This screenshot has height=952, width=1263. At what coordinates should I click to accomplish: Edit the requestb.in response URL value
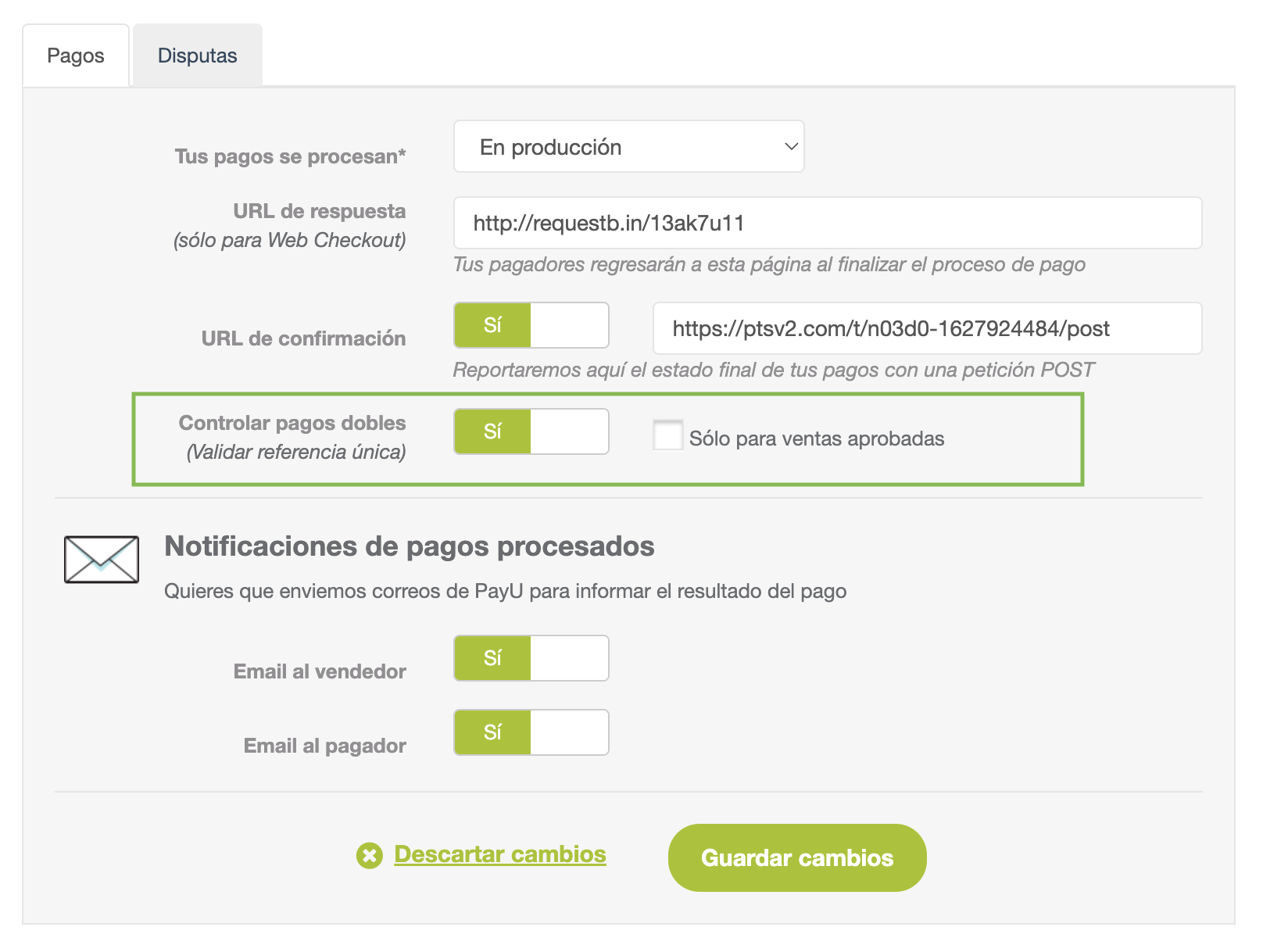[828, 223]
